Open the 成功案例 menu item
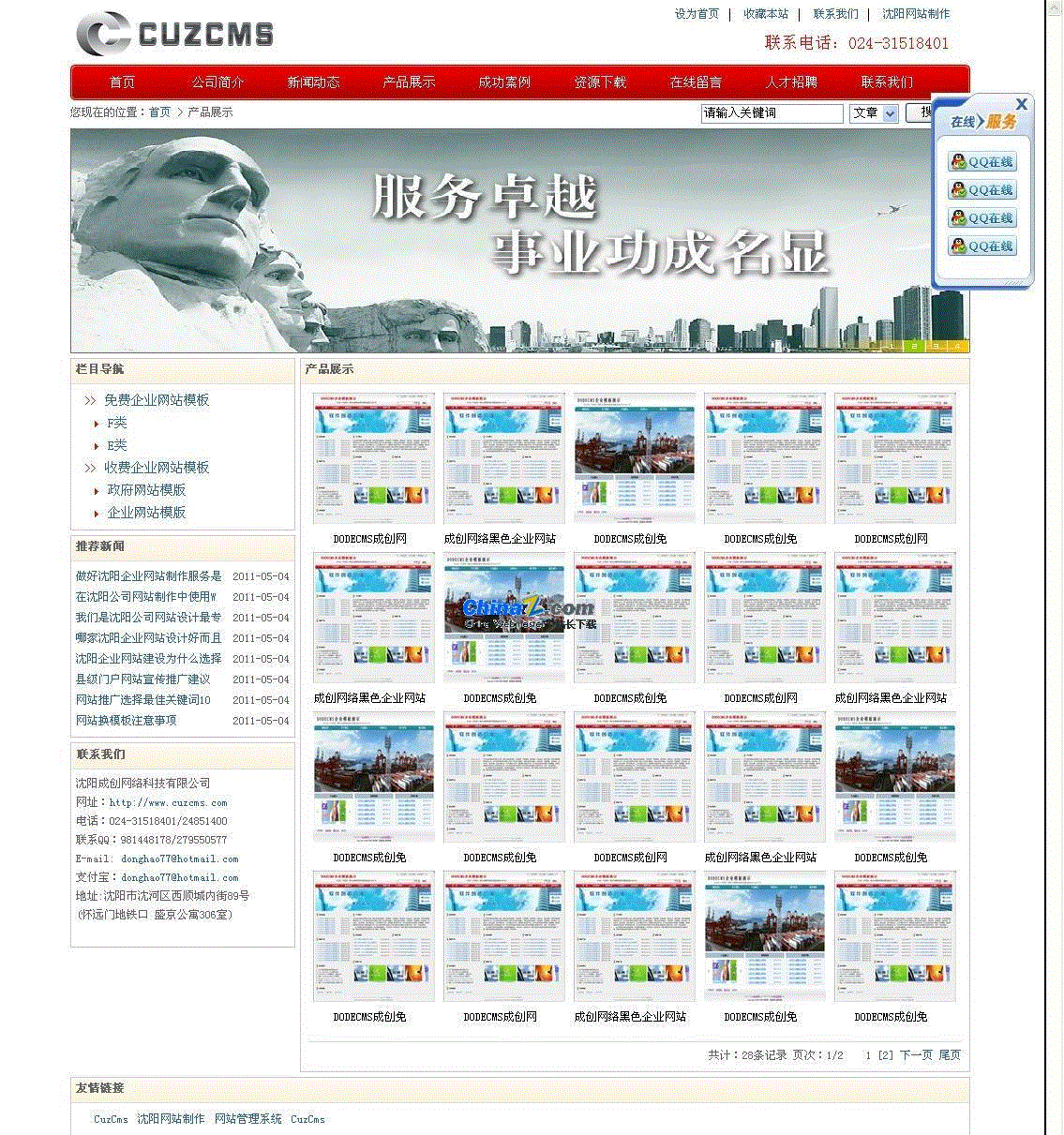Image resolution: width=1064 pixels, height=1135 pixels. tap(504, 82)
